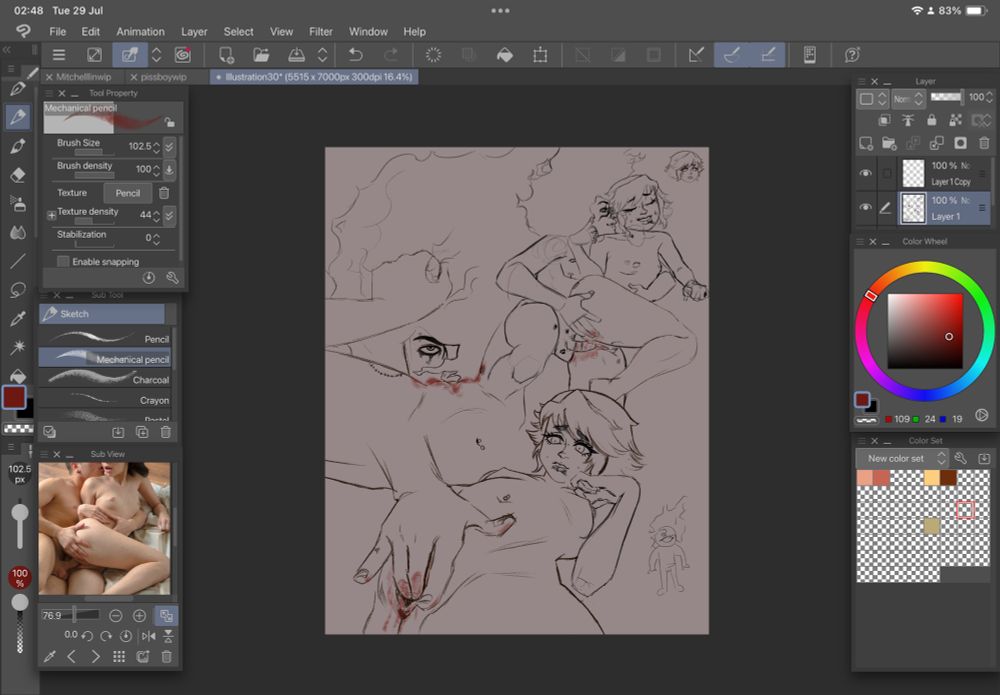
Task: Select the Pencil sub tool
Action: pyautogui.click(x=105, y=339)
